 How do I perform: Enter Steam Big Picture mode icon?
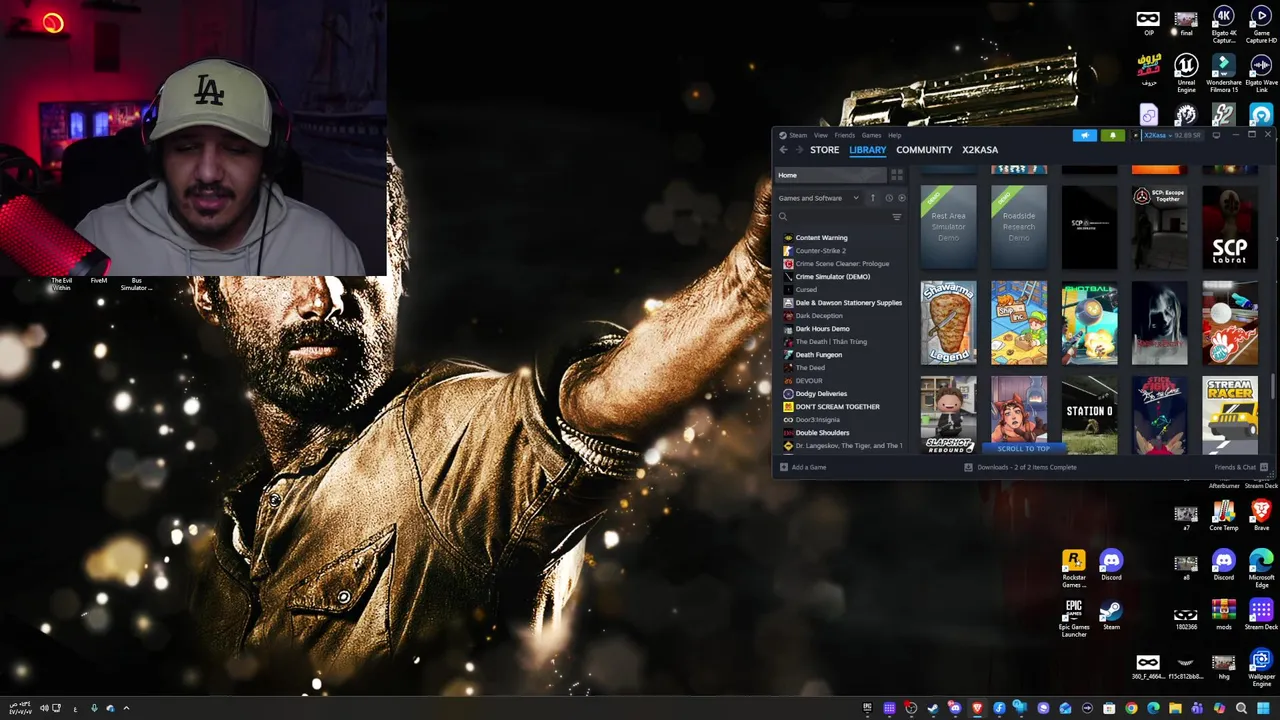(x=1216, y=135)
